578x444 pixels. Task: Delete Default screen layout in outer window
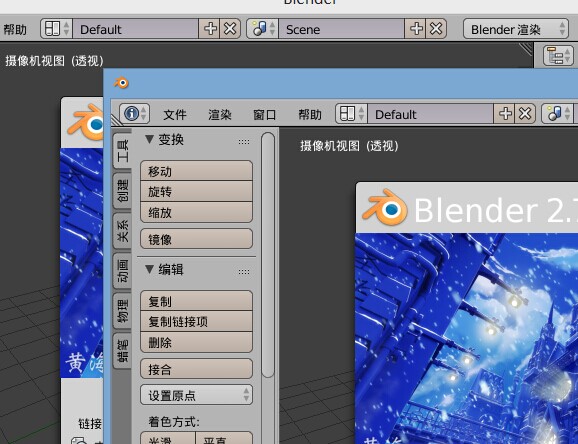pyautogui.click(x=230, y=29)
